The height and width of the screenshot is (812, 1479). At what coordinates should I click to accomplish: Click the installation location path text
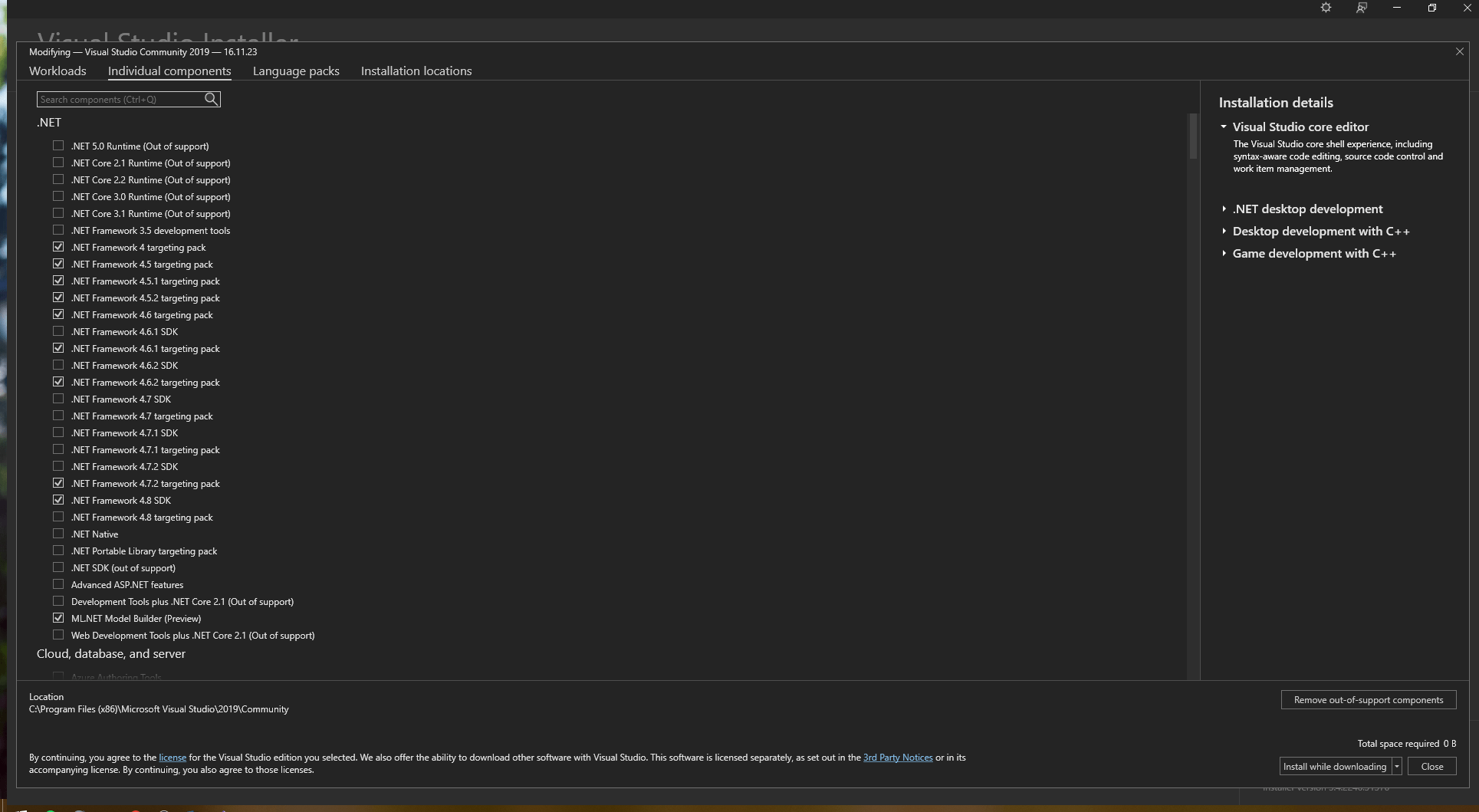[x=159, y=709]
